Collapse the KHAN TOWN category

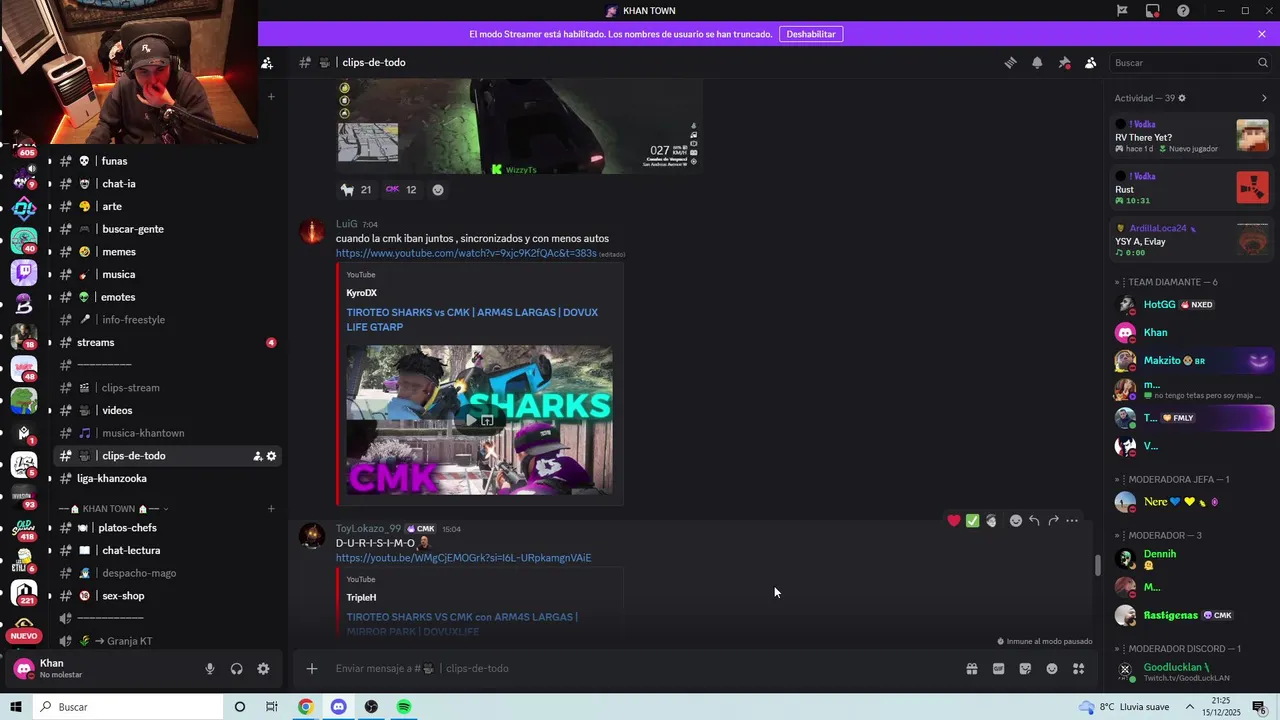click(x=113, y=509)
